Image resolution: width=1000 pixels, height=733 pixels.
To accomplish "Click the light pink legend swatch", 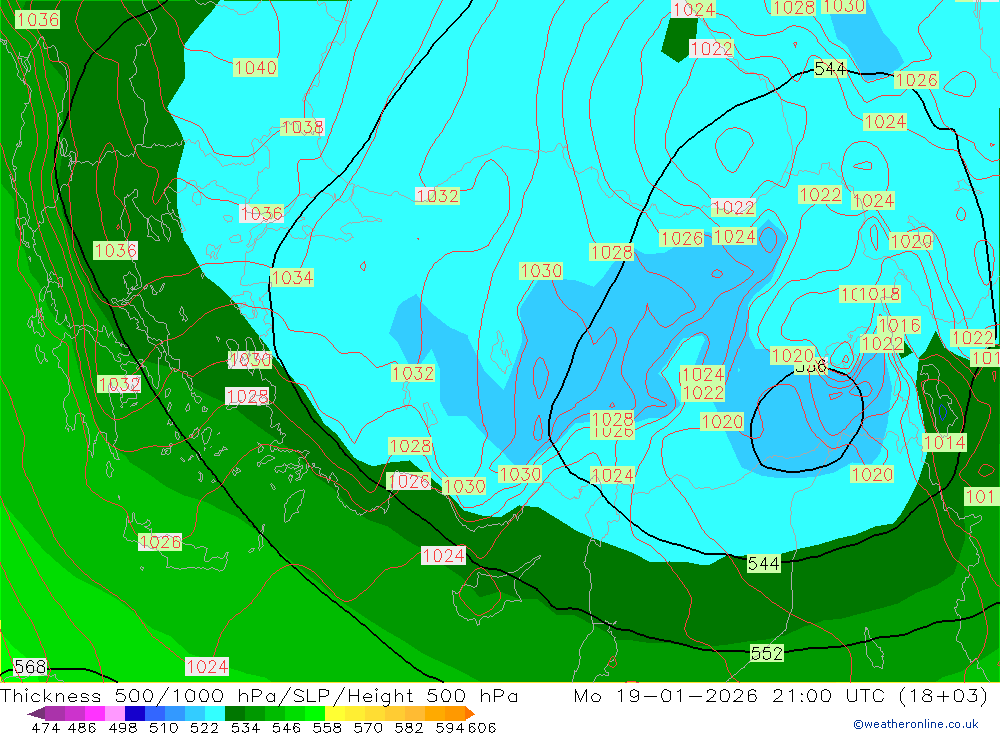I will click(x=113, y=713).
